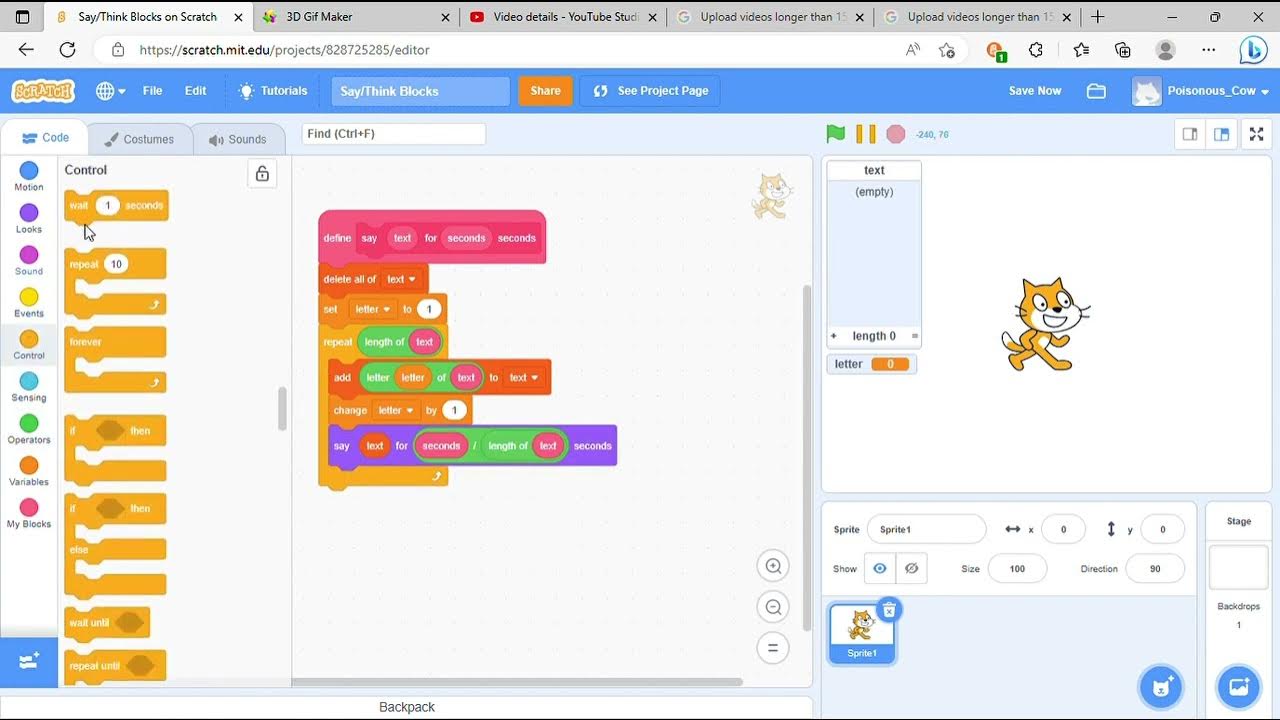Click the Add Extension button
The image size is (1280, 720).
point(29,661)
